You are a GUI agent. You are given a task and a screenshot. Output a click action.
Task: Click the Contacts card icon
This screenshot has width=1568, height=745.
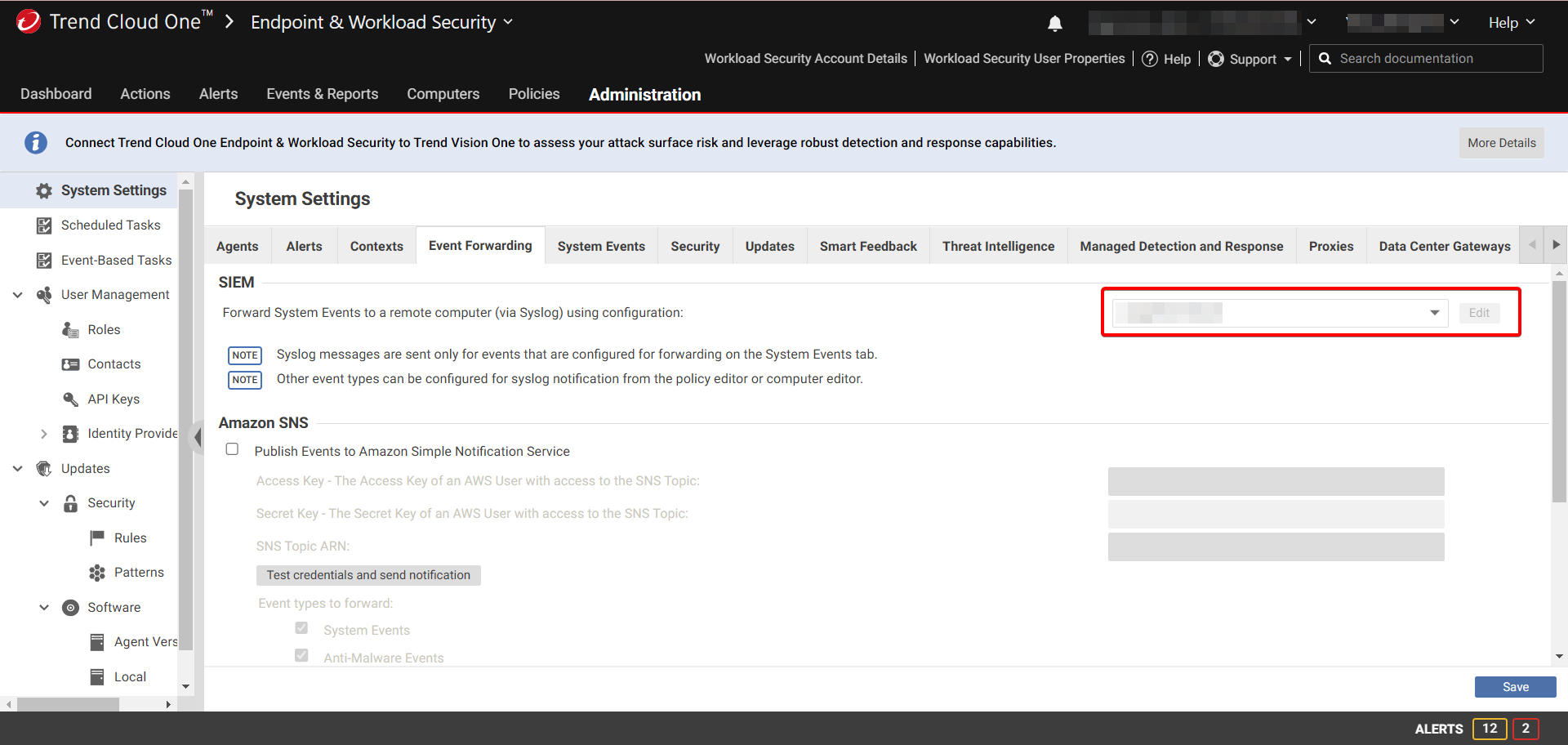tap(71, 364)
